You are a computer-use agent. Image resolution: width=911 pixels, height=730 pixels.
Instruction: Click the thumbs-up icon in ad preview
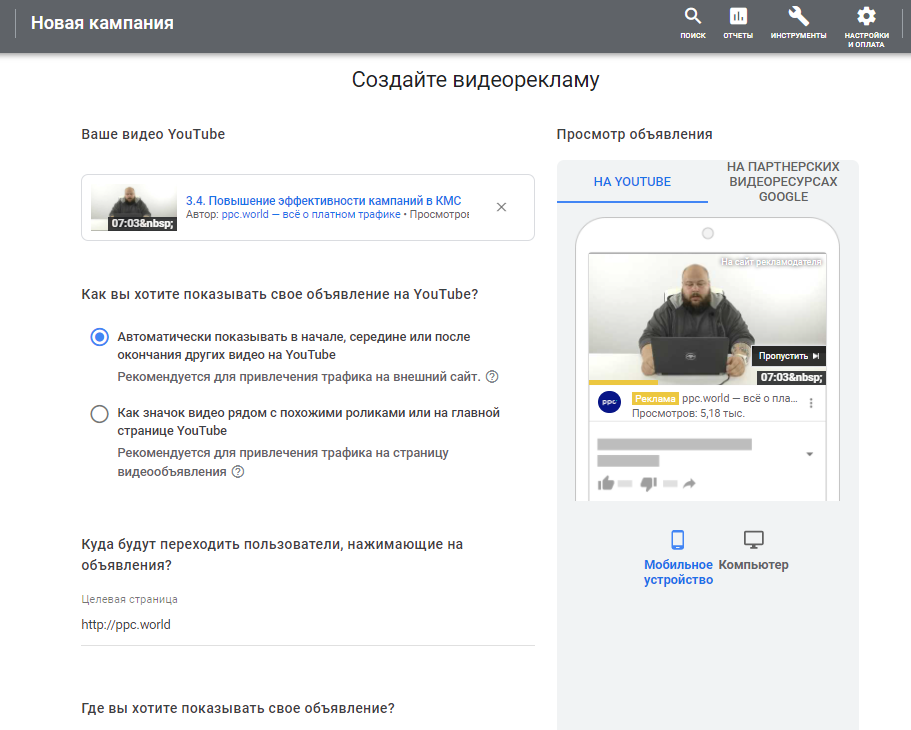pyautogui.click(x=606, y=483)
